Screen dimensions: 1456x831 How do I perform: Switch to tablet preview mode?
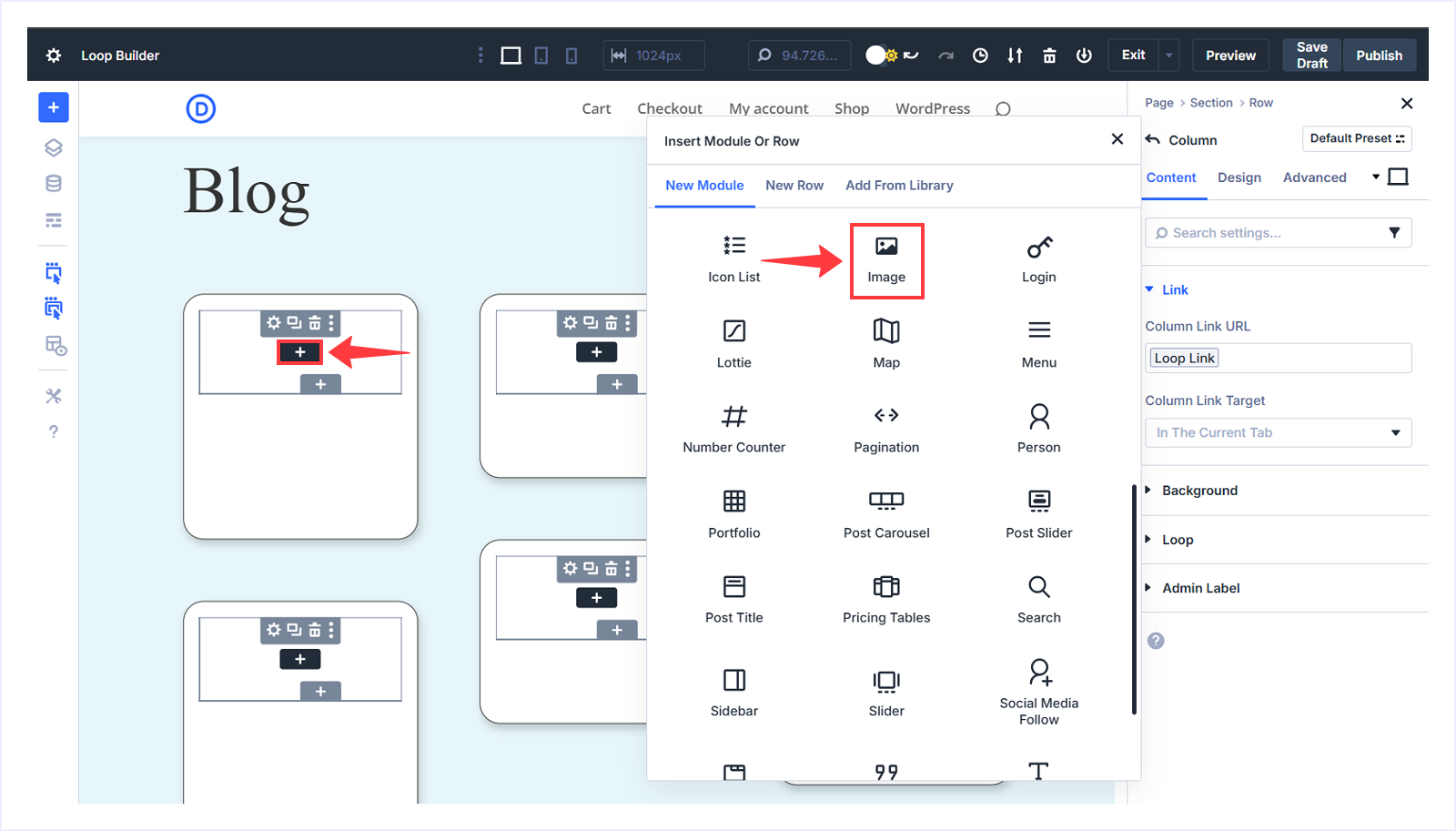click(541, 55)
